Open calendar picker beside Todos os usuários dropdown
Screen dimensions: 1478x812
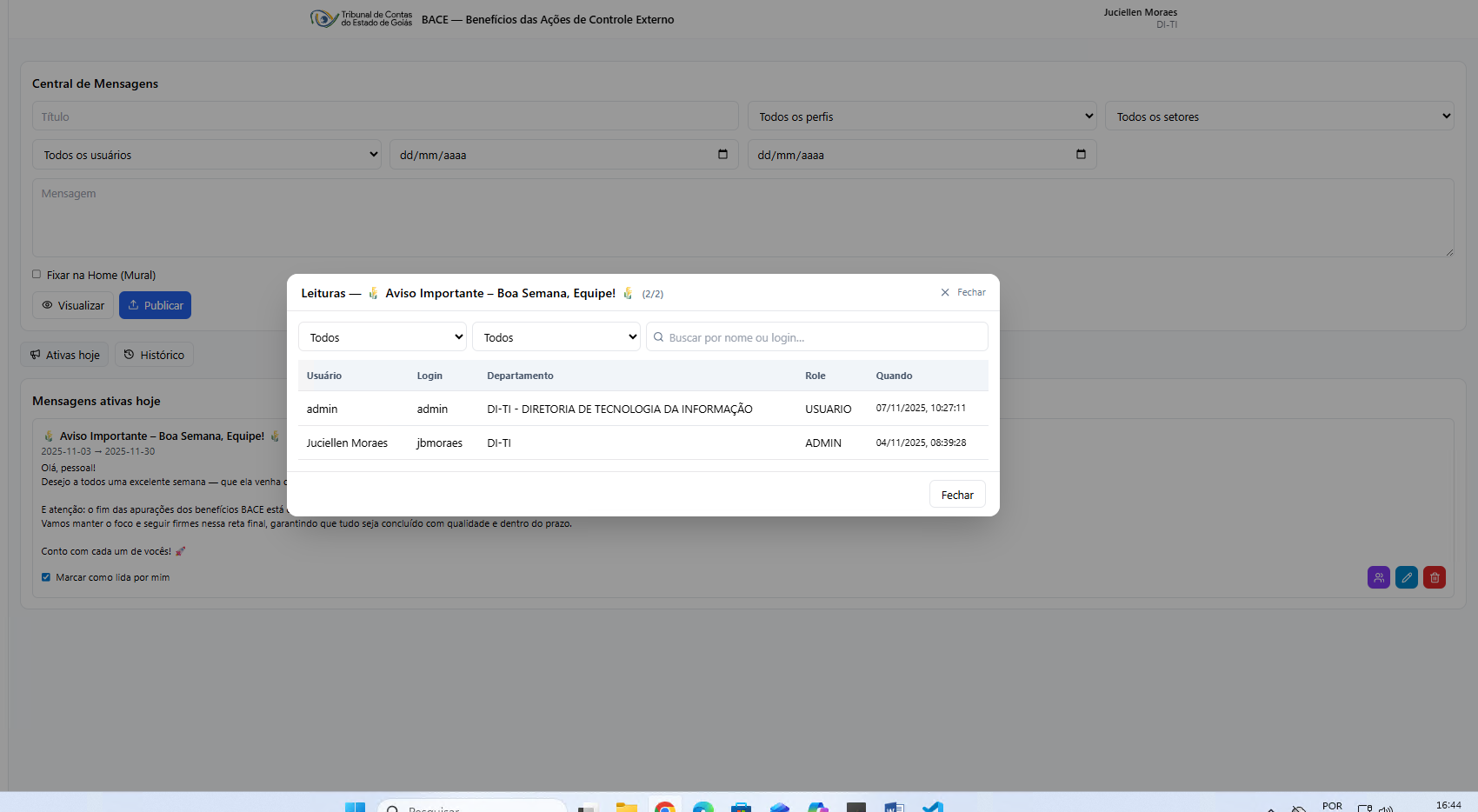(x=722, y=155)
